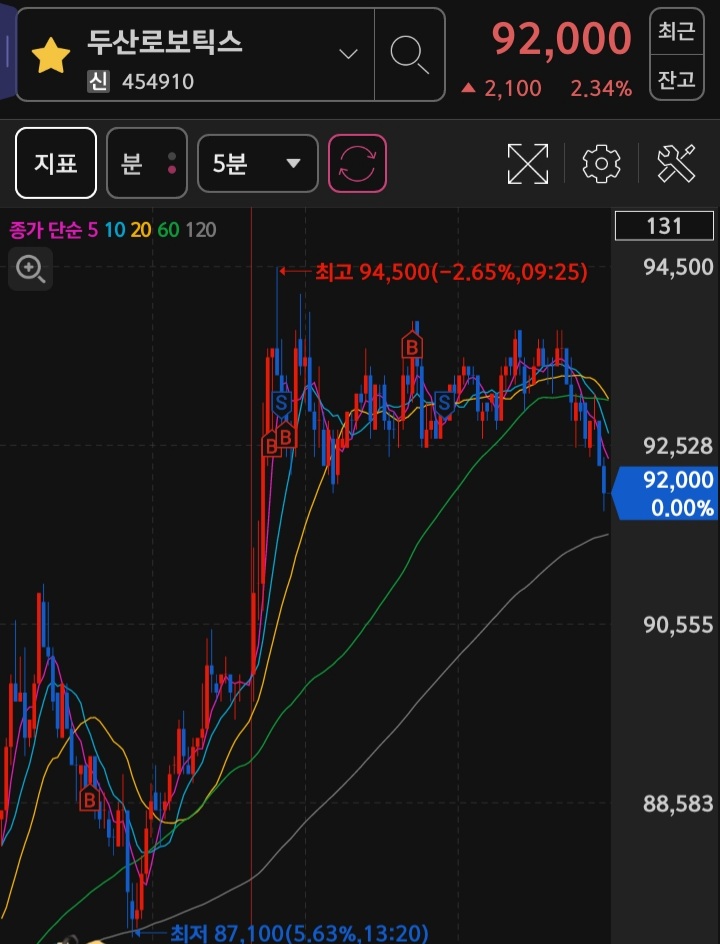Click the 2.34% change rate
Image resolution: width=720 pixels, height=944 pixels.
601,89
